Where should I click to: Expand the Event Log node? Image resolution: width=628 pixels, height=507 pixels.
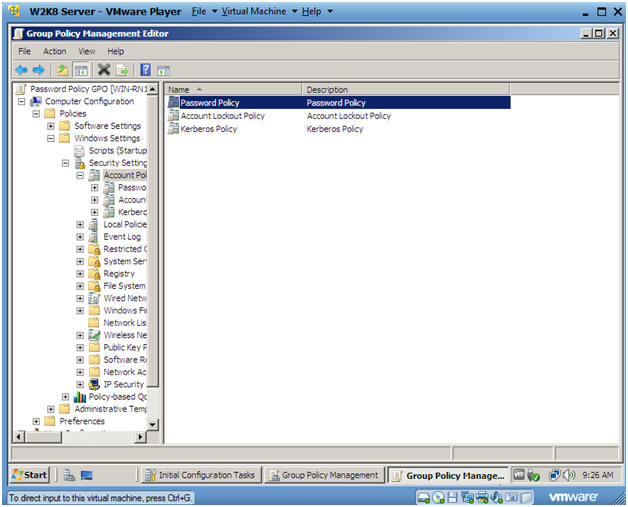tap(80, 237)
